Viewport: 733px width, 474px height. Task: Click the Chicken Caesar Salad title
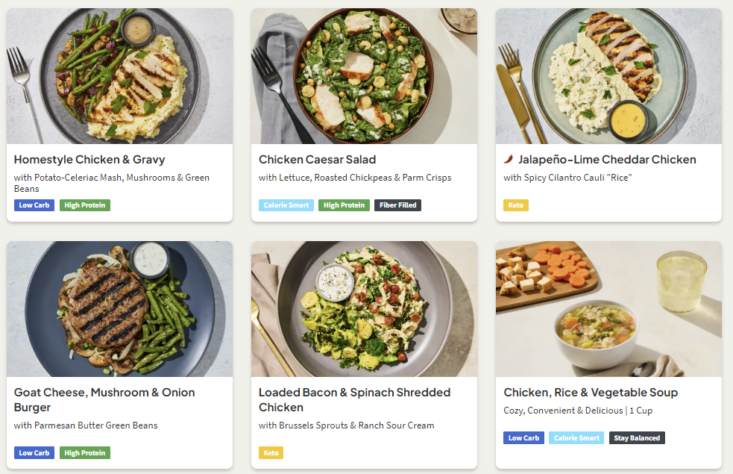click(317, 159)
